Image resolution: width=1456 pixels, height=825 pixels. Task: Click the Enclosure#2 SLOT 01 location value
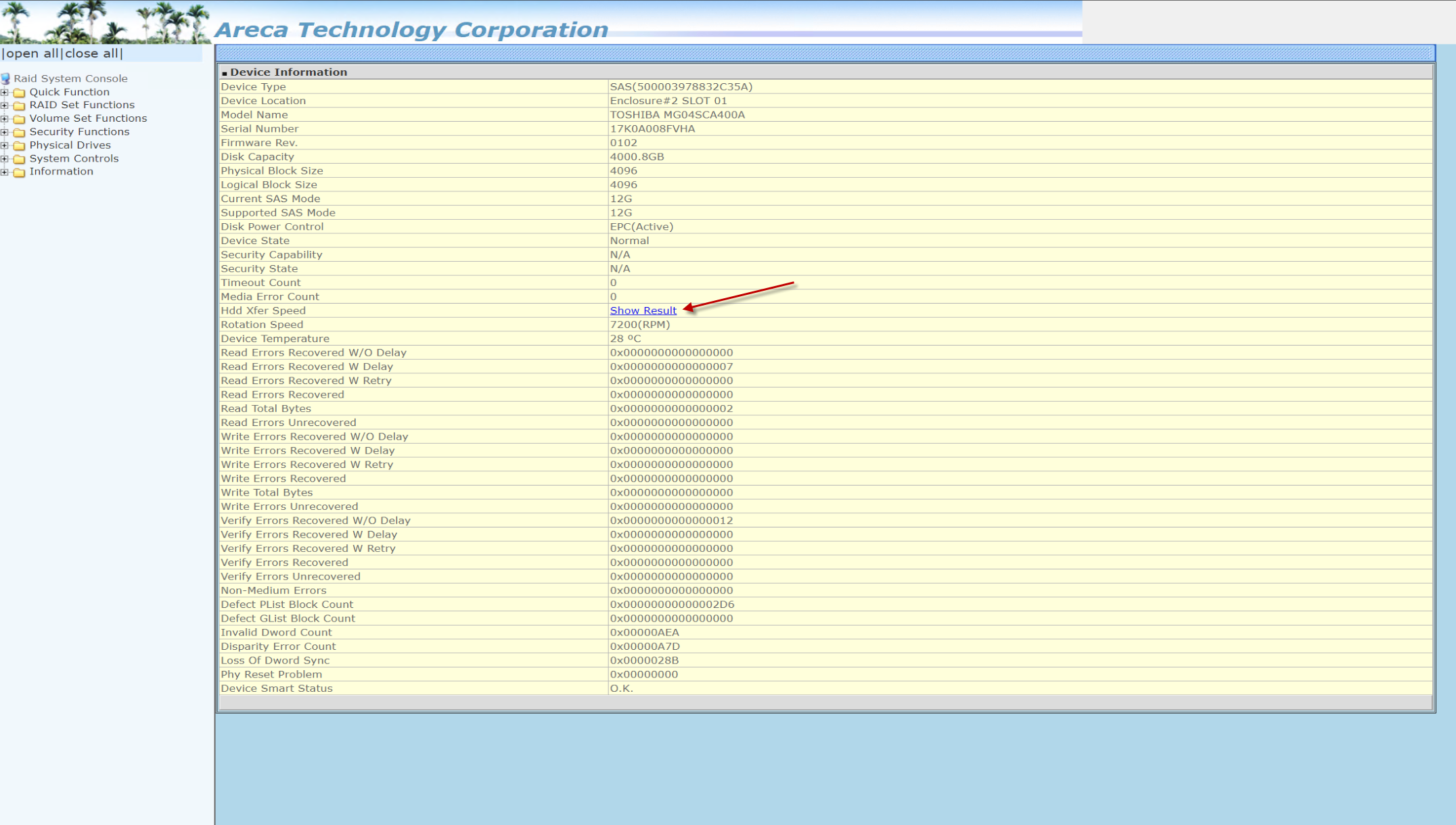click(x=668, y=101)
